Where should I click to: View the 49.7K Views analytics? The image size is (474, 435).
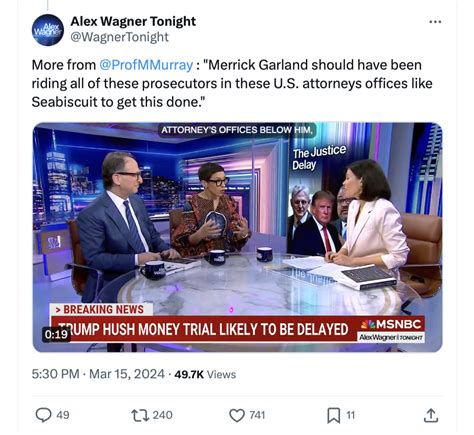(x=205, y=374)
